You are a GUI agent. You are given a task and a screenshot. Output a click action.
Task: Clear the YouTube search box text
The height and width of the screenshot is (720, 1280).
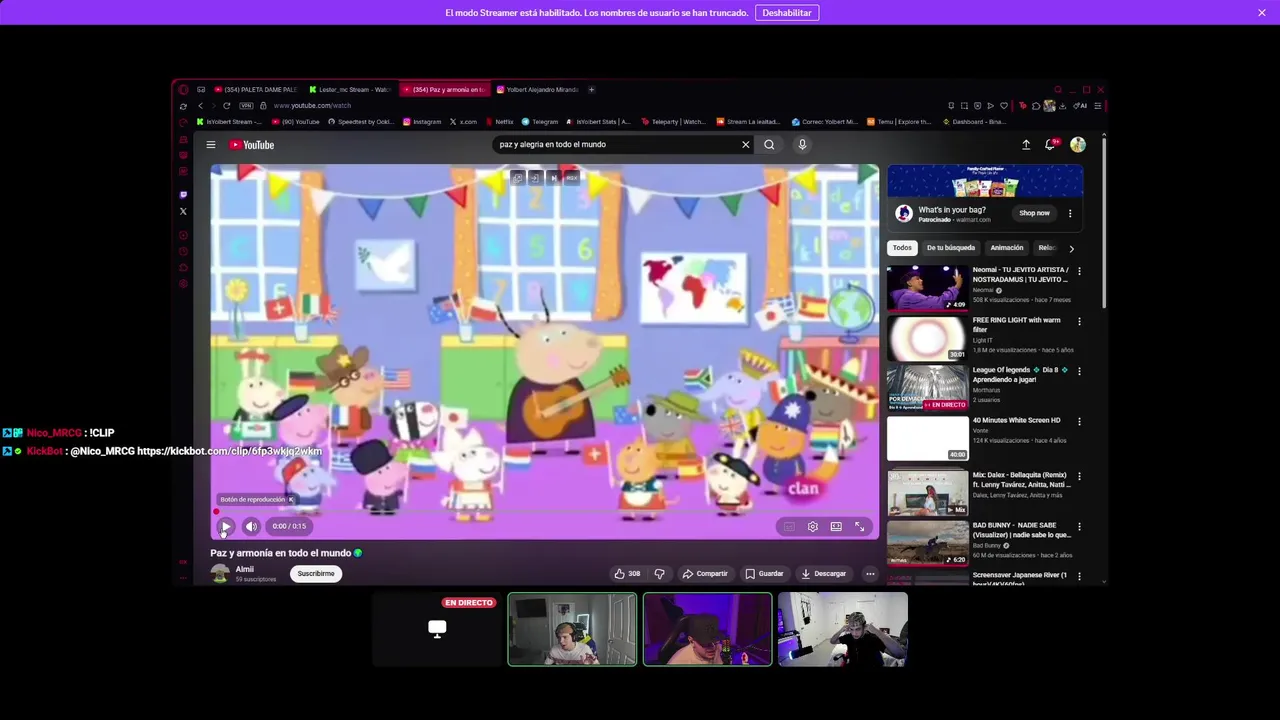(745, 145)
